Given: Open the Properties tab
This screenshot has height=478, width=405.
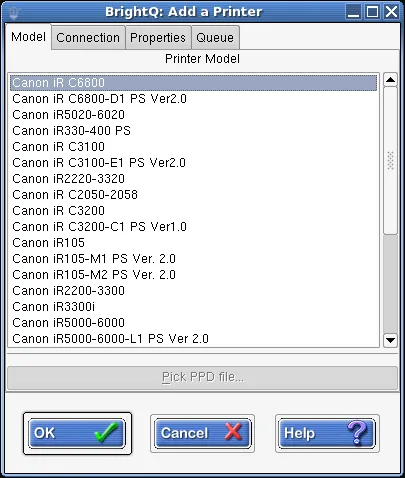Looking at the screenshot, I should (158, 38).
